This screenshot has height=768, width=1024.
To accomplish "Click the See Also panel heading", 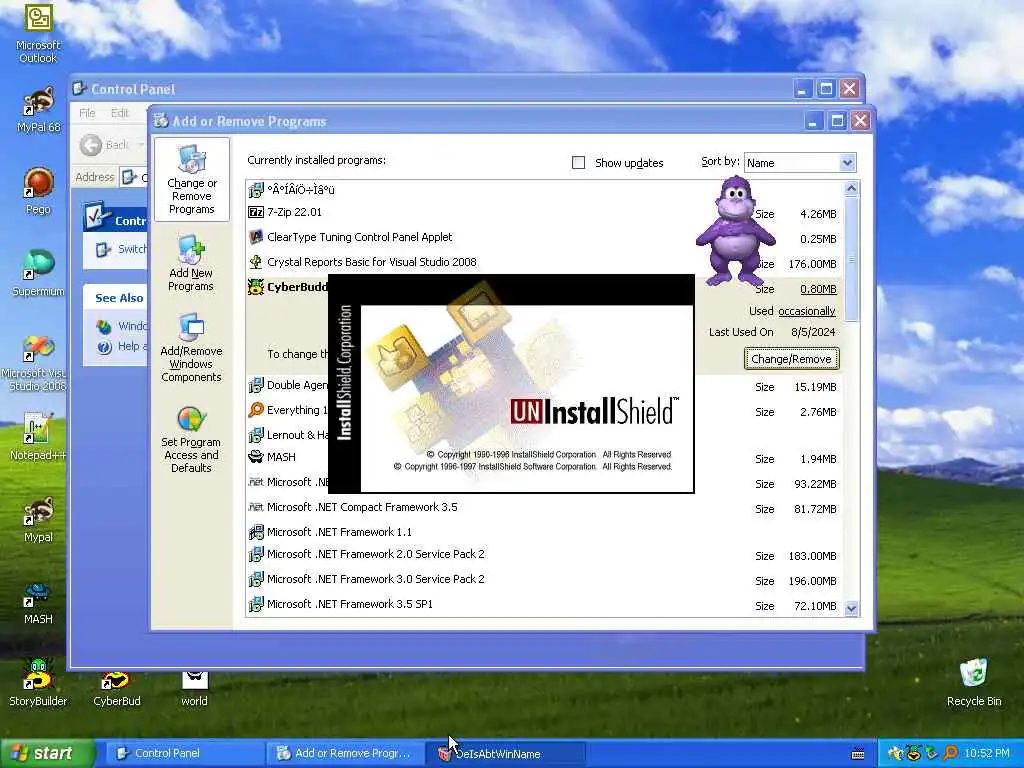I will coord(119,298).
